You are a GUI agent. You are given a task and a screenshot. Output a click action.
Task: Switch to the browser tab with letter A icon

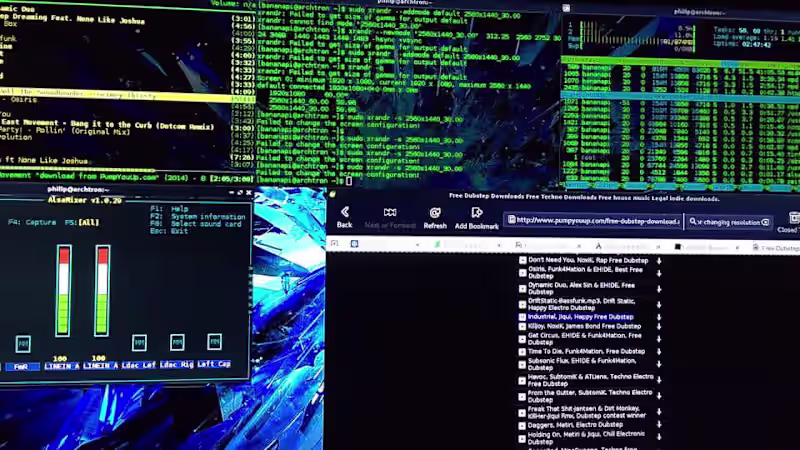coord(629,246)
